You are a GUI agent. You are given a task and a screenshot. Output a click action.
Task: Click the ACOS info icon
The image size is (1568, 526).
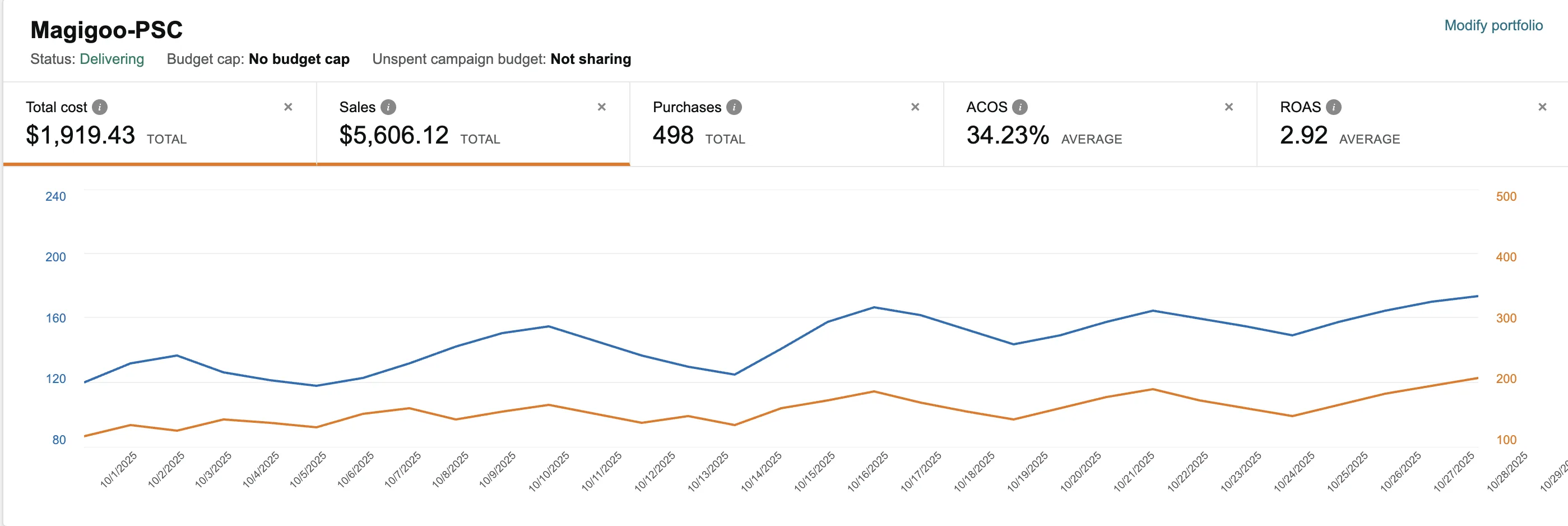1019,107
